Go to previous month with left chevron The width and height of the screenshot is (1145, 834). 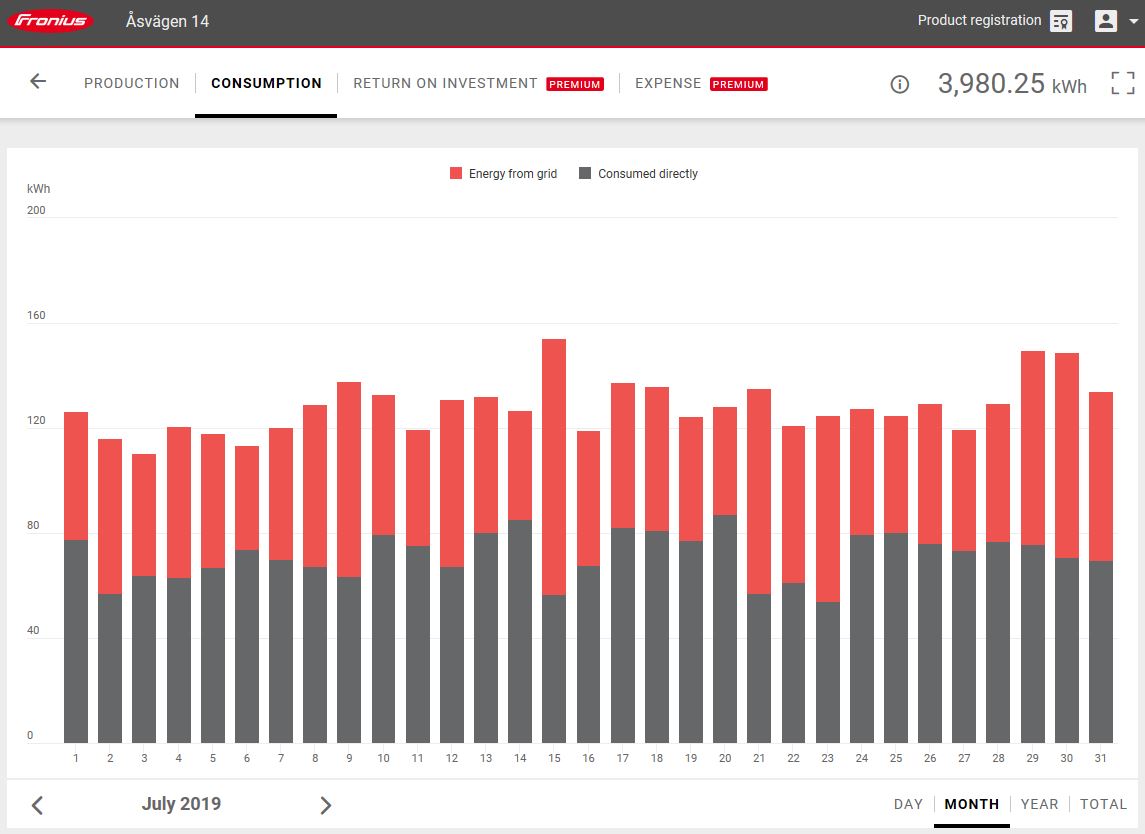click(37, 805)
